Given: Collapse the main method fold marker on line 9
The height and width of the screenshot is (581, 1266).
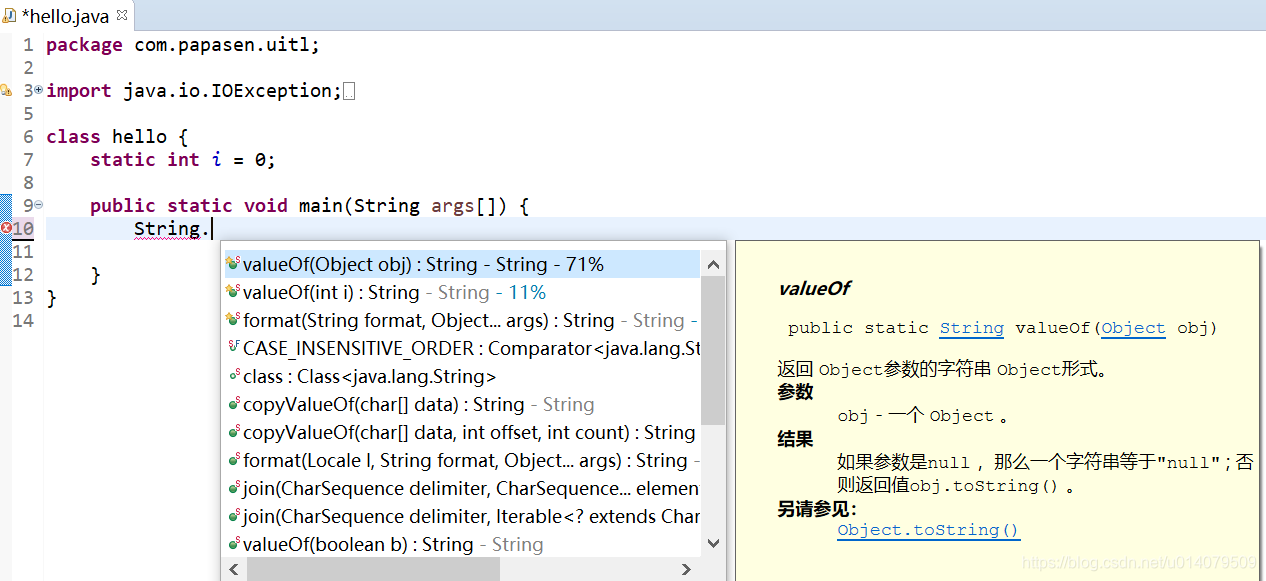Looking at the screenshot, I should tap(37, 204).
